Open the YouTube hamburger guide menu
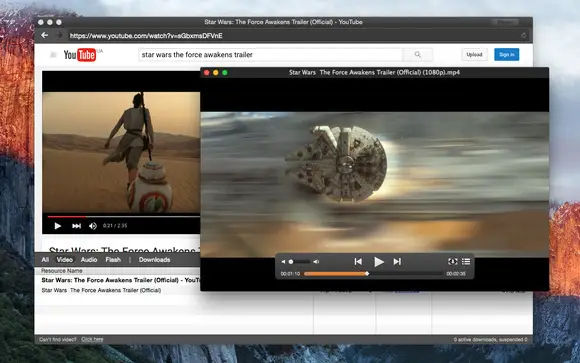The width and height of the screenshot is (580, 363). 53,55
